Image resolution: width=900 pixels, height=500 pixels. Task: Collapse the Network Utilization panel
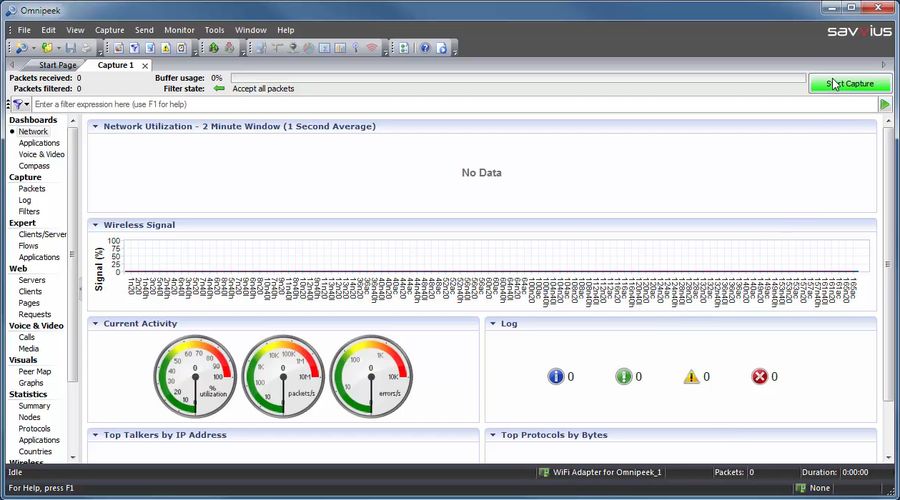click(x=95, y=126)
